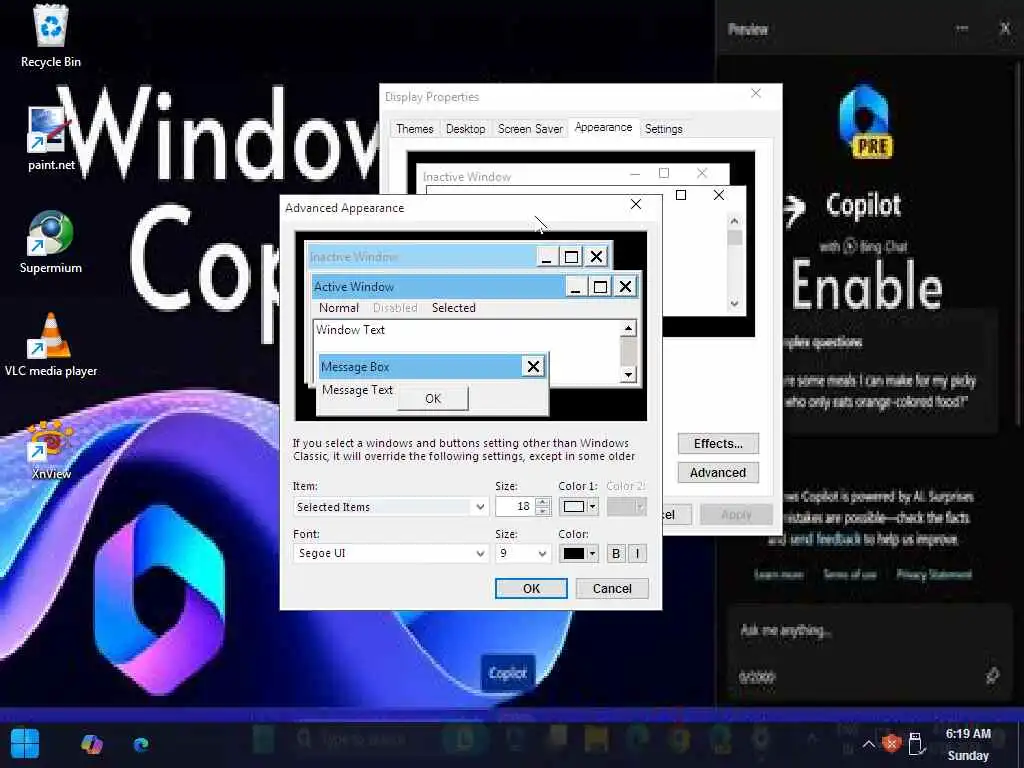Launch Microsoft Edge from the taskbar
The image size is (1024, 768).
[141, 744]
